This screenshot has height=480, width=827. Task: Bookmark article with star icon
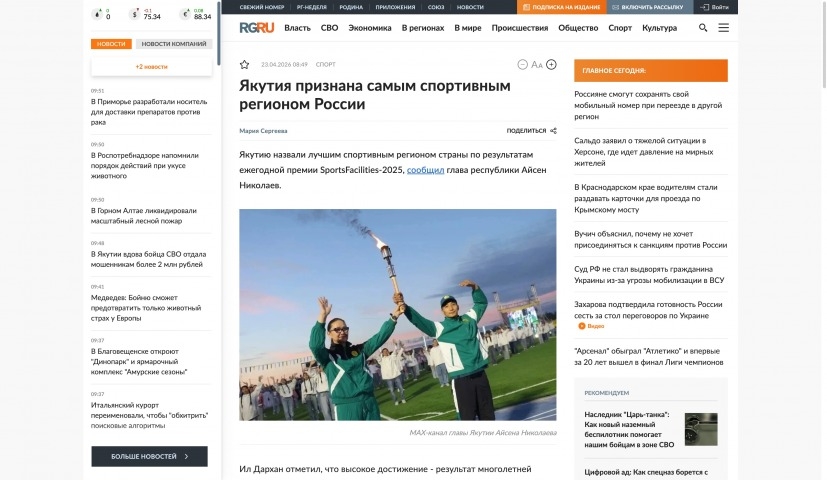click(244, 64)
